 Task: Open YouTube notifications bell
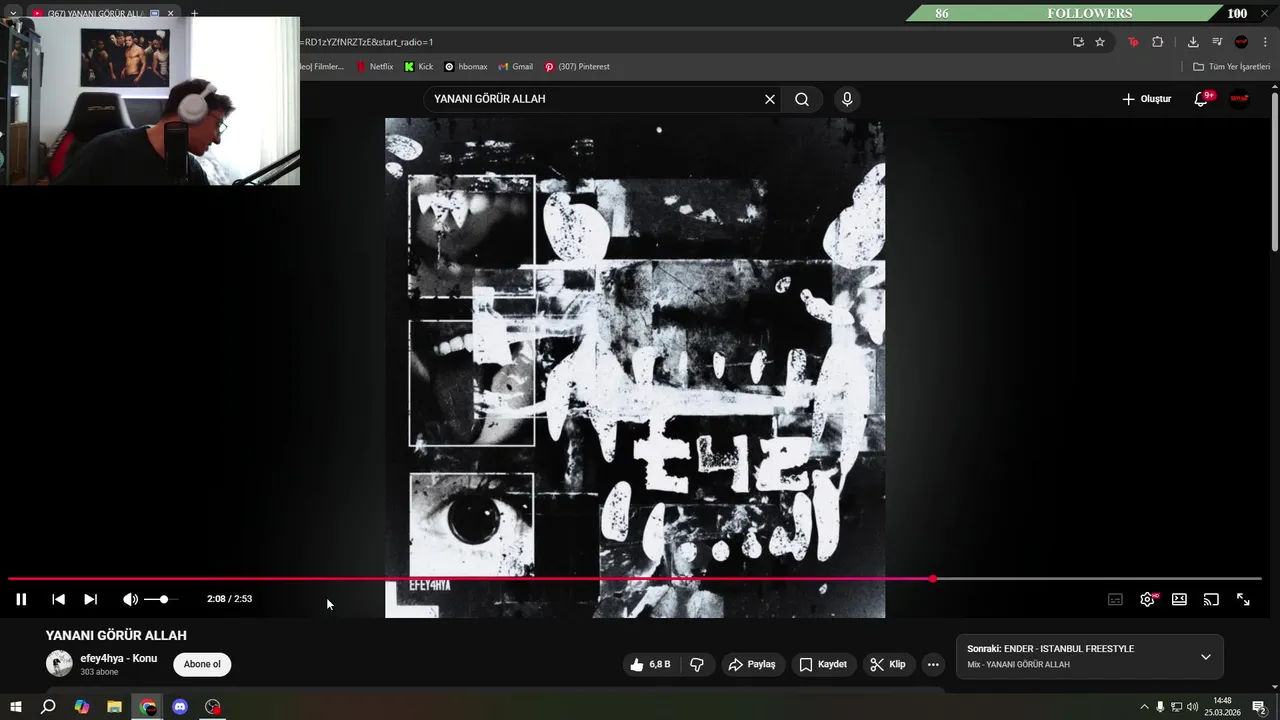coord(1202,99)
